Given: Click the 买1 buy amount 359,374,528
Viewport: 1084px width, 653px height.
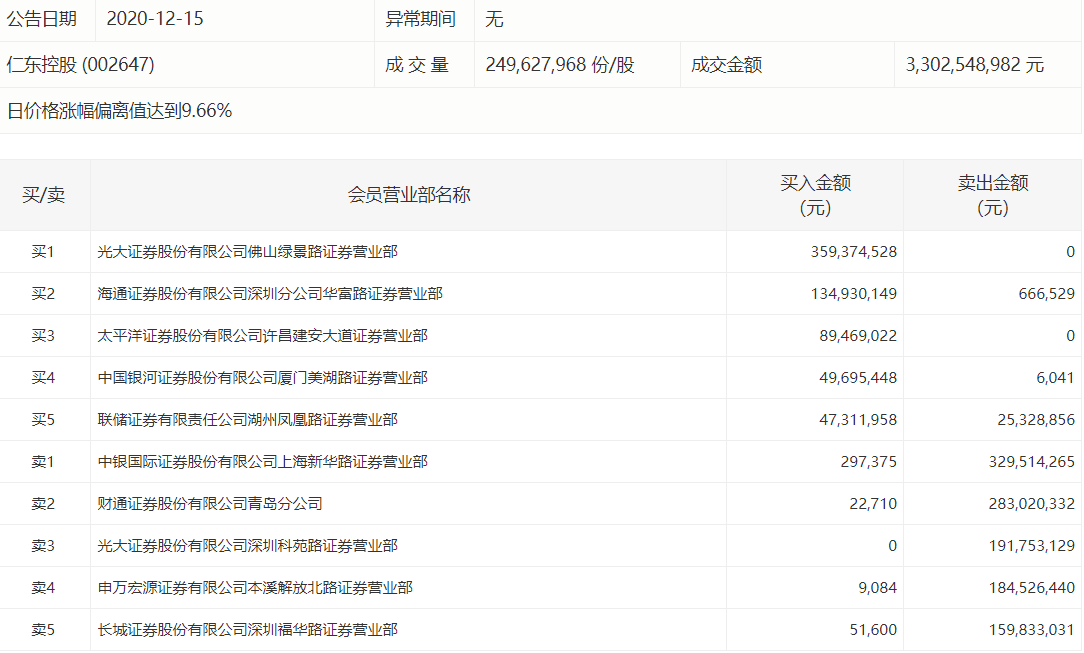Looking at the screenshot, I should click(853, 252).
